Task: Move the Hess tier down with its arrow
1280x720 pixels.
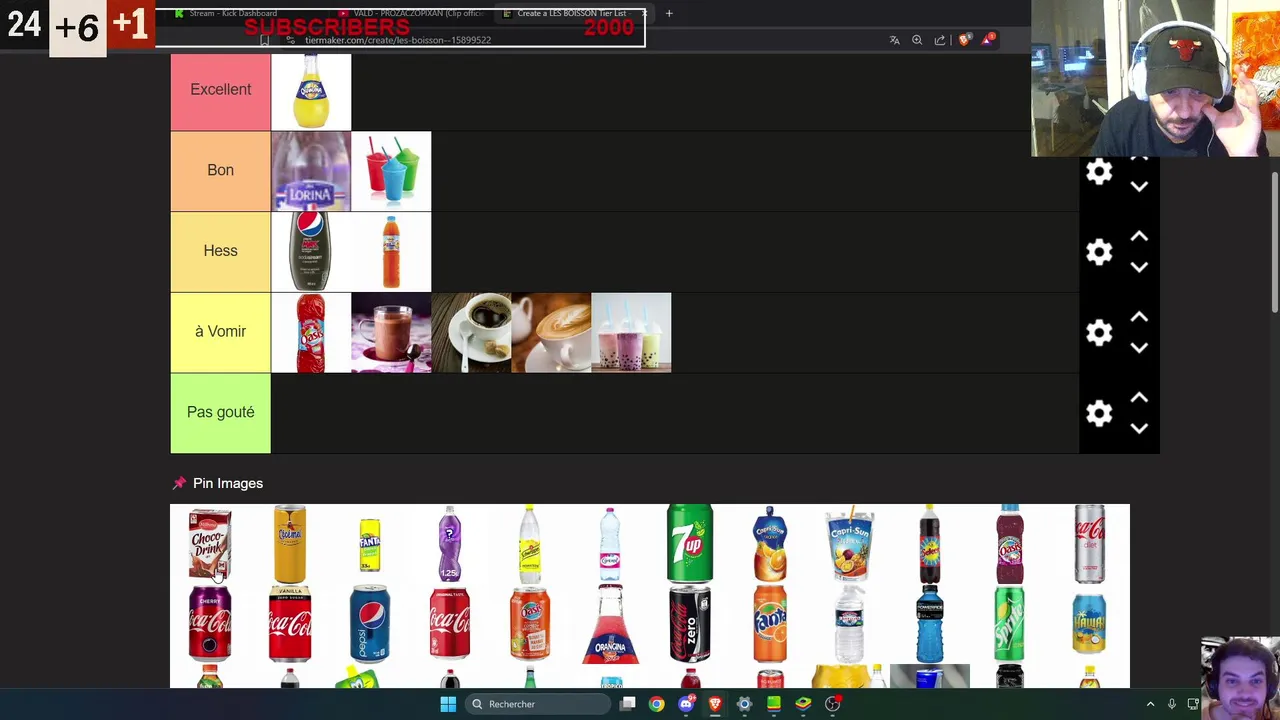Action: (x=1139, y=267)
